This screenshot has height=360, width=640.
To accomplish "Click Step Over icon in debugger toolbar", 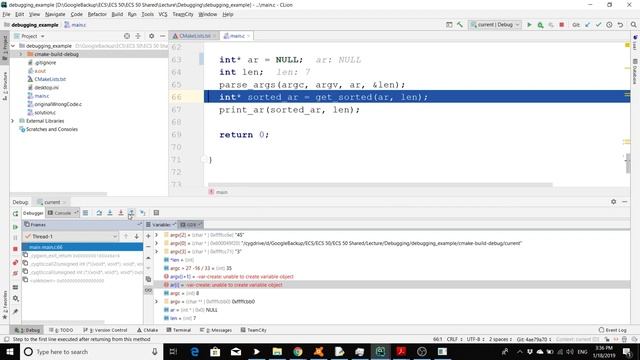I will (x=99, y=213).
